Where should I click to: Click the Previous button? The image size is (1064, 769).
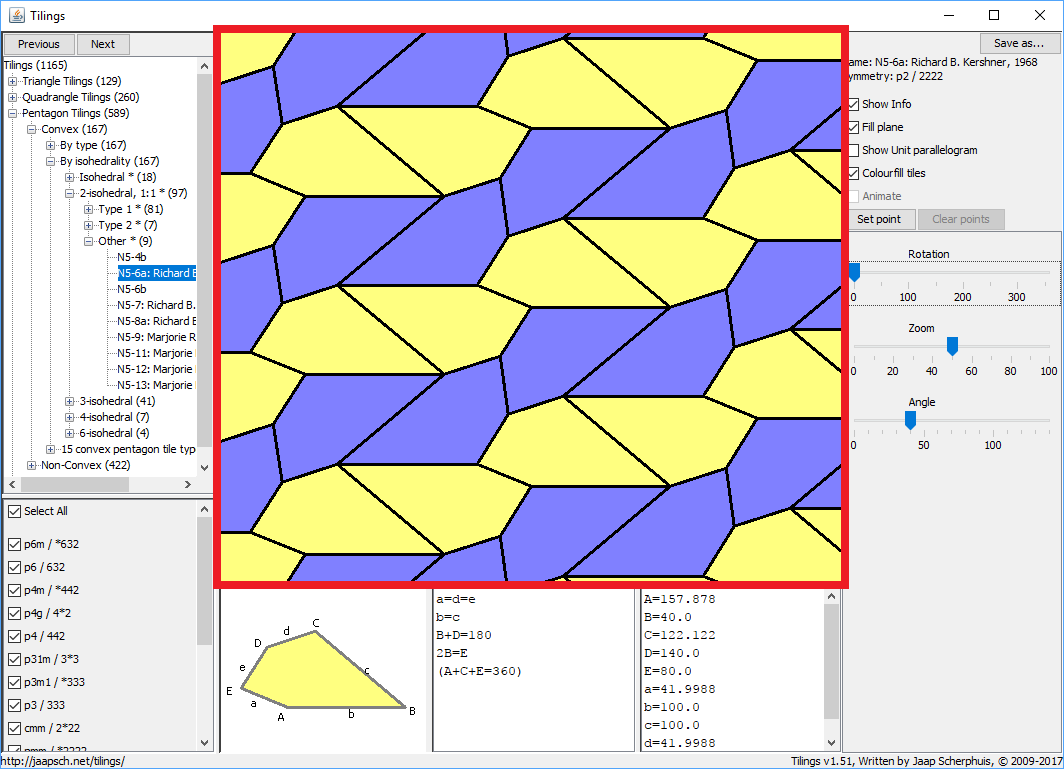(x=39, y=44)
